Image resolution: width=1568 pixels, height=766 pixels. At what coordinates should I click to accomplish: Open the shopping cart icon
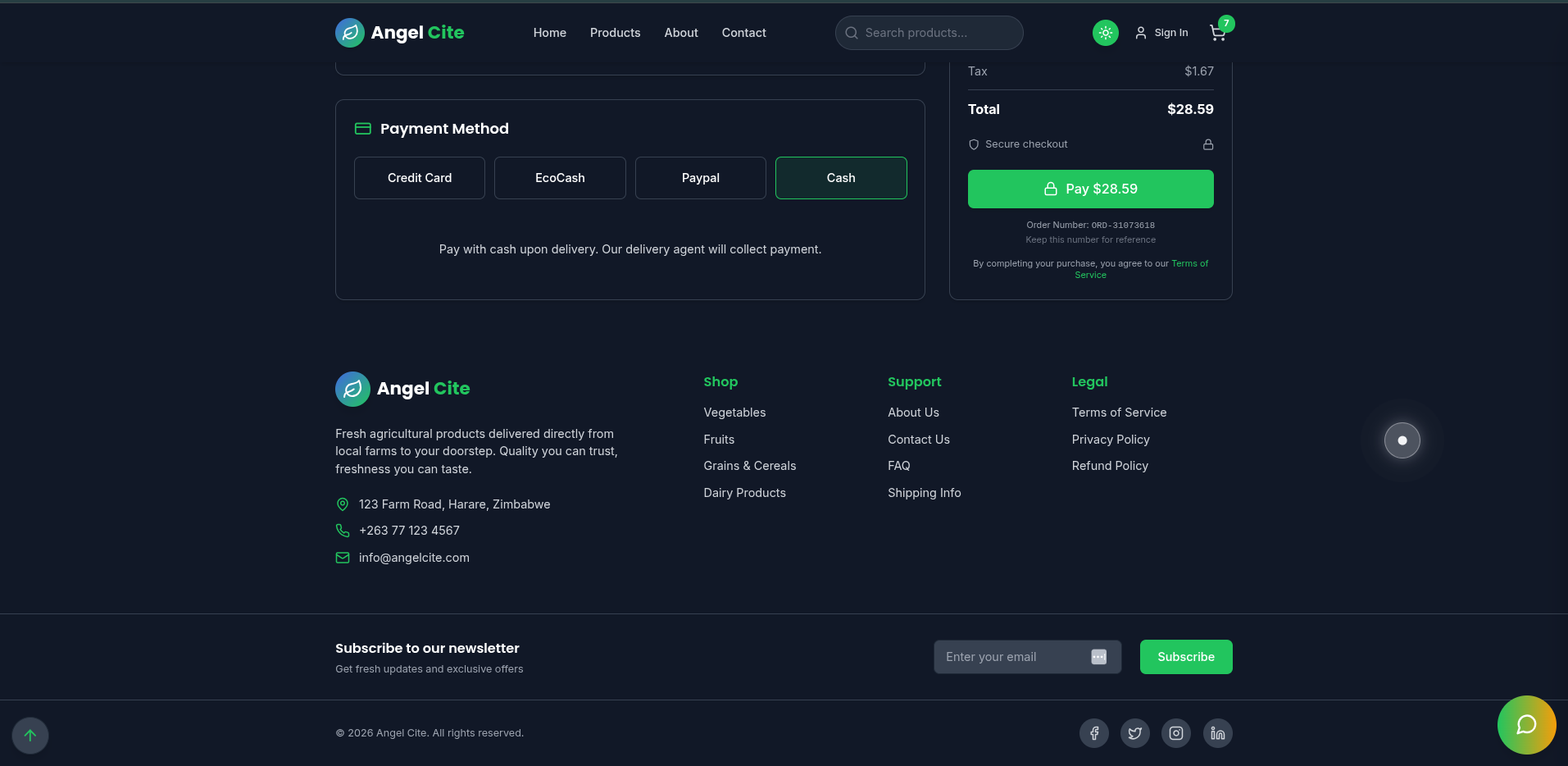(x=1217, y=33)
